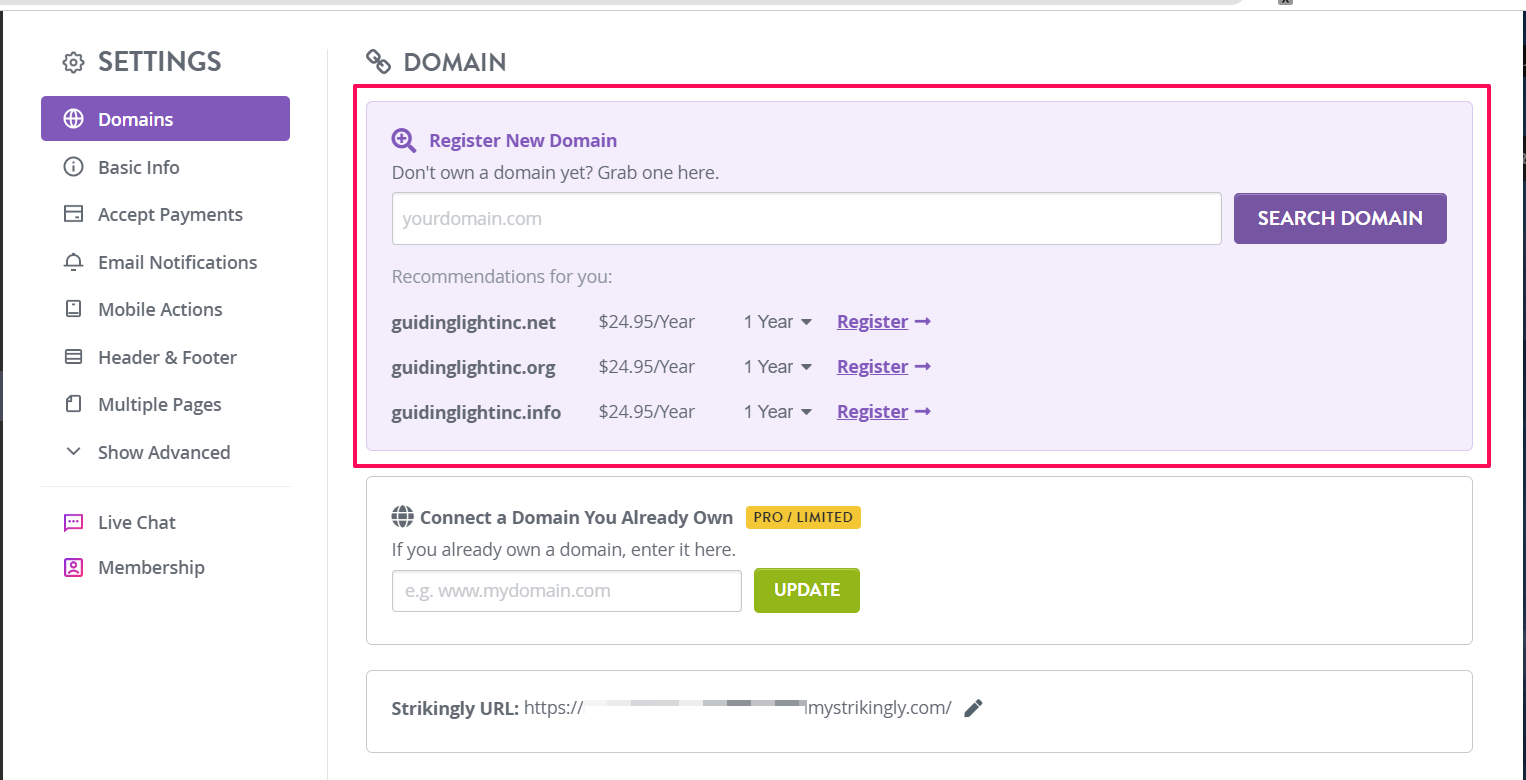Register the guidinglightinc.org domain

tap(872, 367)
